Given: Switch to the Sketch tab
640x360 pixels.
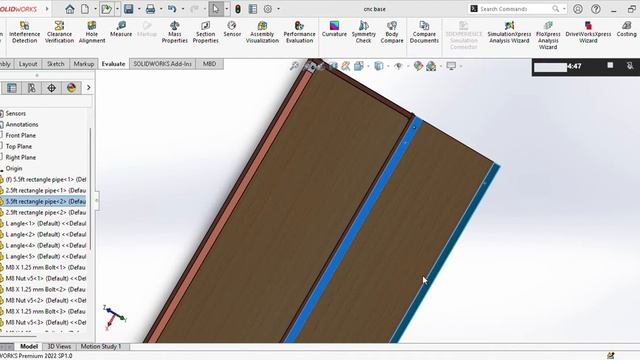Looking at the screenshot, I should click(56, 64).
